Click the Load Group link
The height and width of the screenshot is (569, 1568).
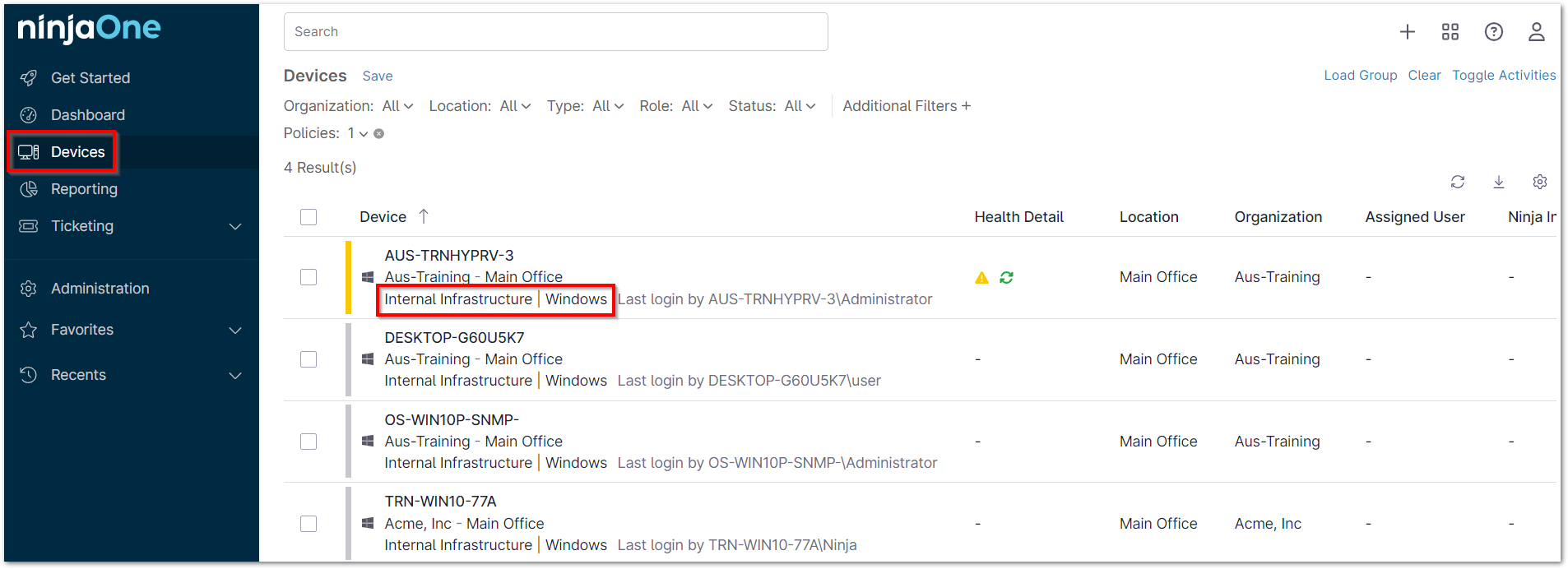[1360, 76]
